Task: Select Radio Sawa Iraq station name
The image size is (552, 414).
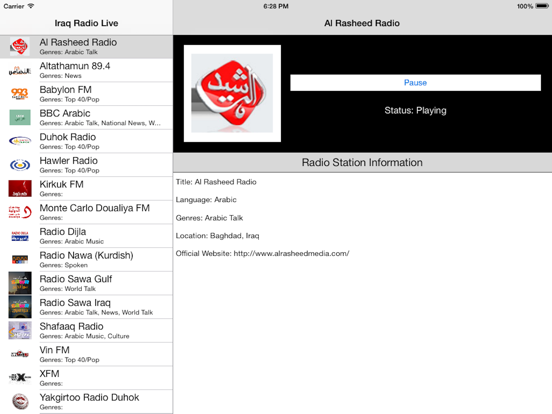Action: (x=75, y=302)
